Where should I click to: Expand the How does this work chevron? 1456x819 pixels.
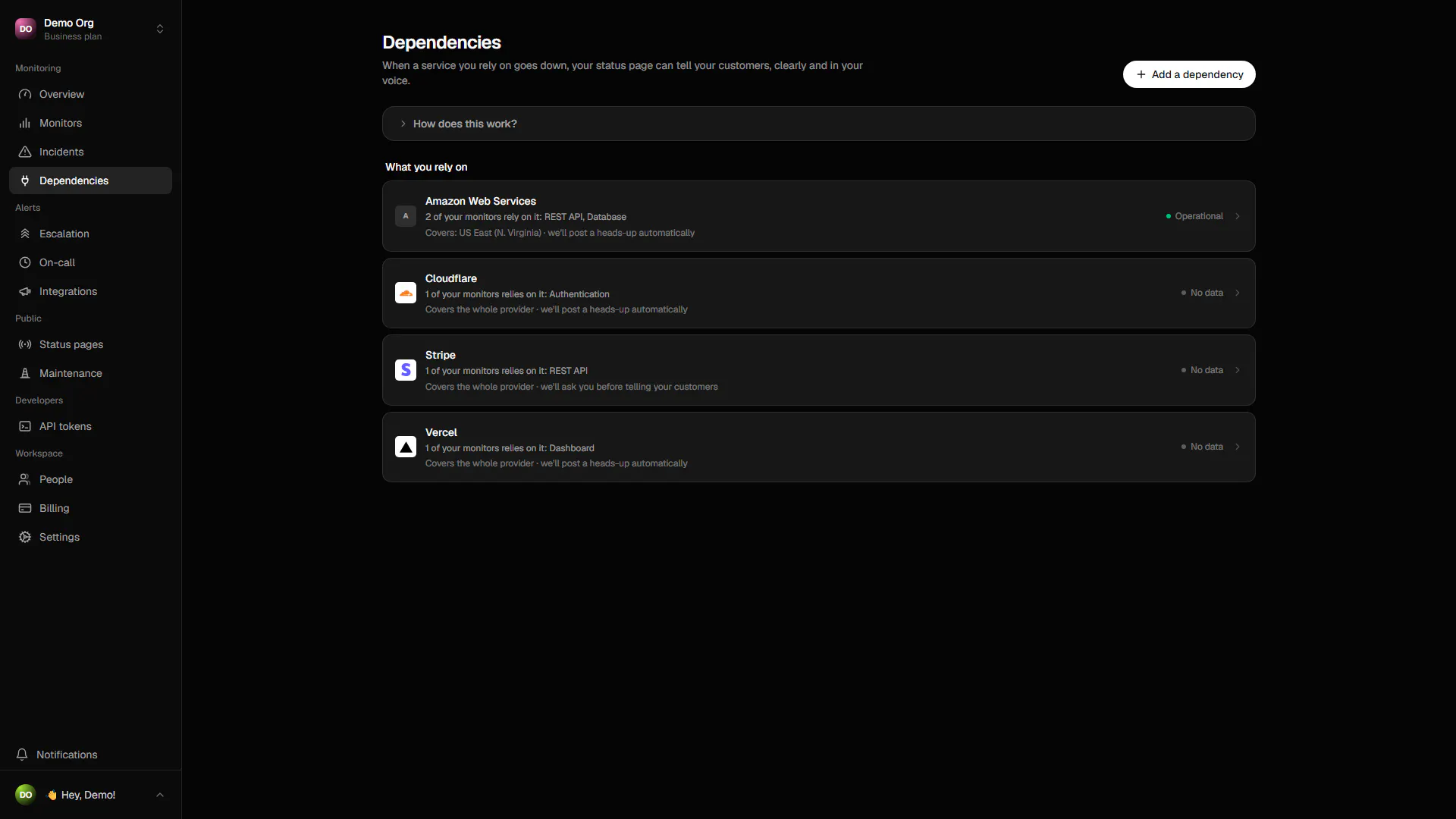click(x=403, y=124)
